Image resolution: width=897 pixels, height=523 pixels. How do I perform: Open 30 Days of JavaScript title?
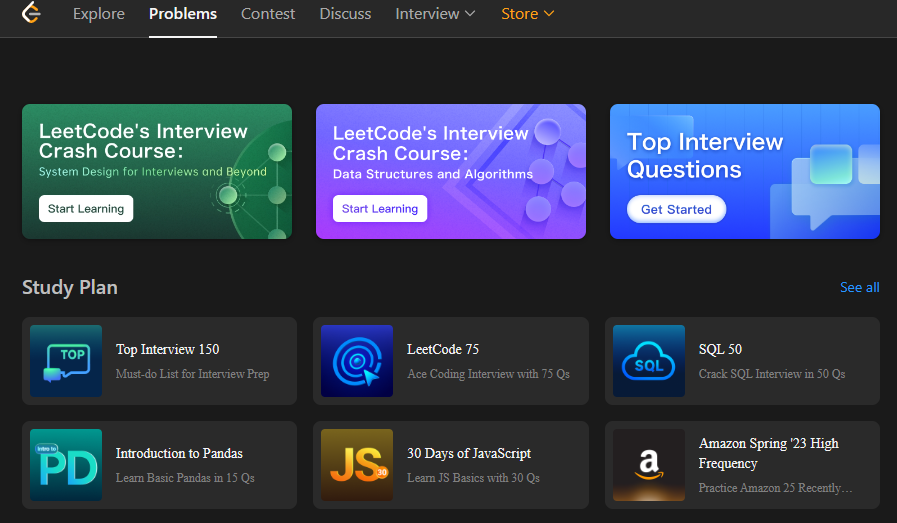(469, 453)
